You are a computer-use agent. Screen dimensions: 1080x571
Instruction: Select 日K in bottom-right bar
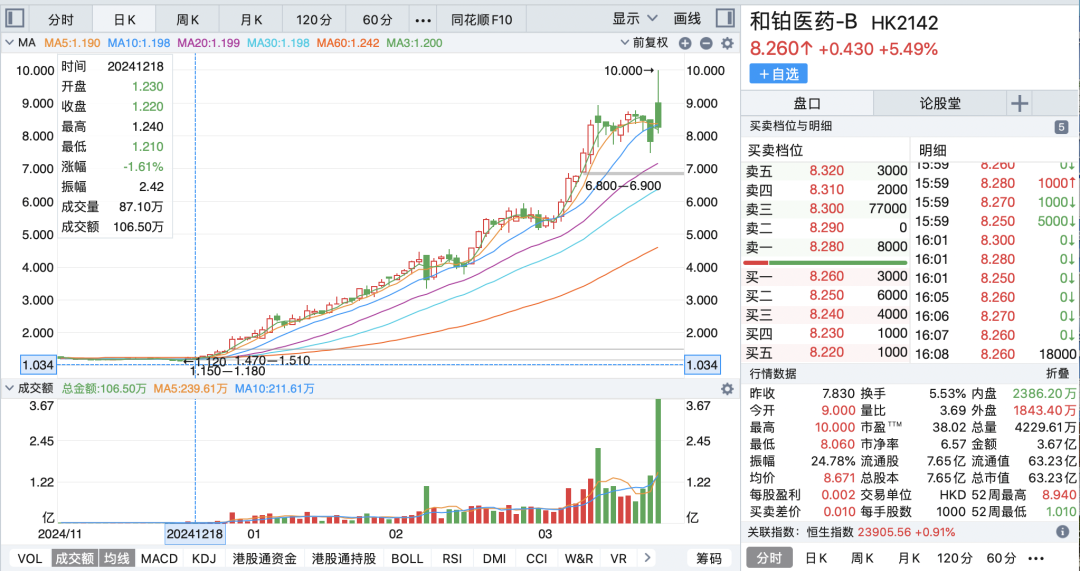tap(816, 558)
